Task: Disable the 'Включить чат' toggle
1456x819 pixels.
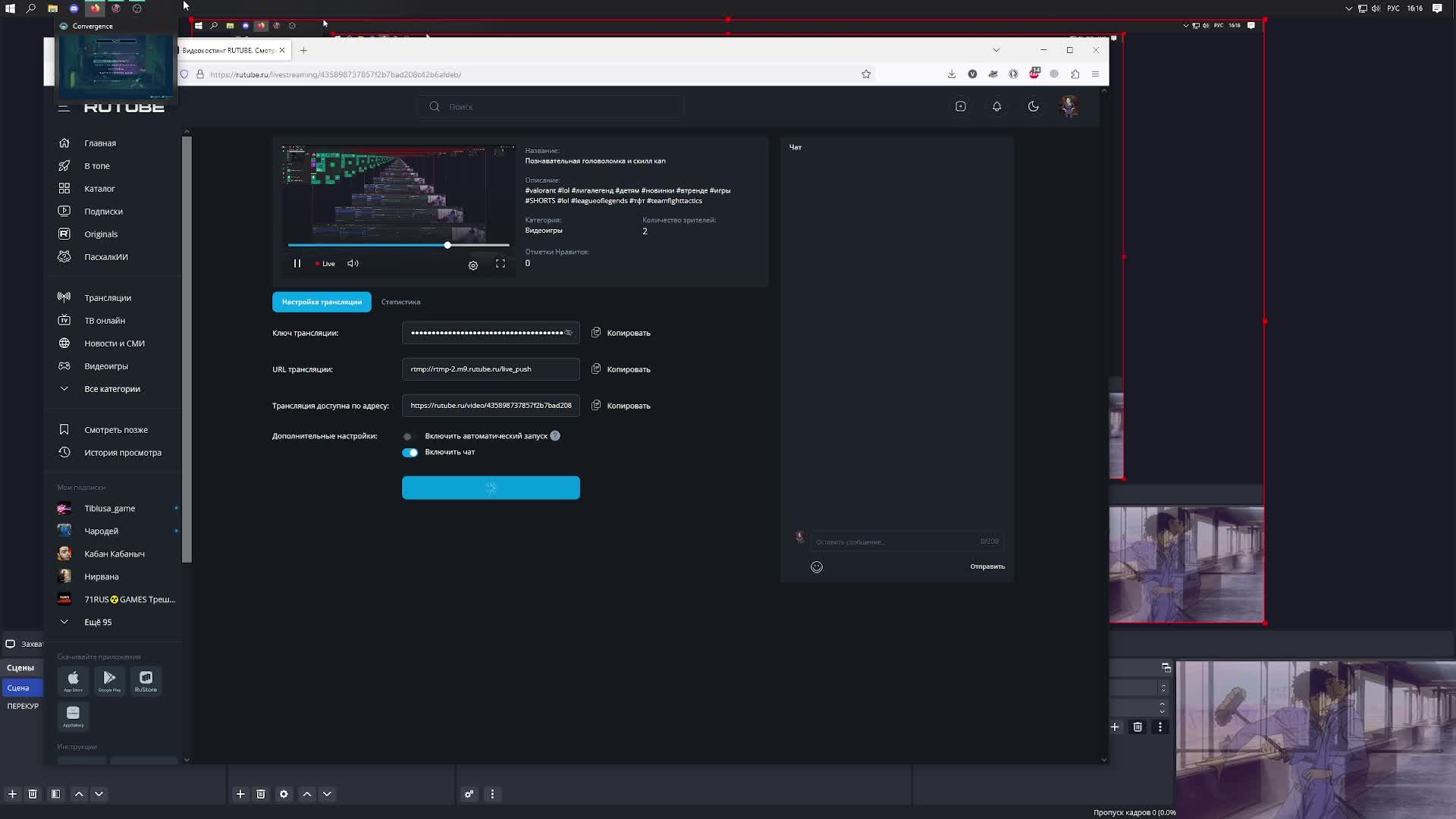Action: pyautogui.click(x=410, y=453)
